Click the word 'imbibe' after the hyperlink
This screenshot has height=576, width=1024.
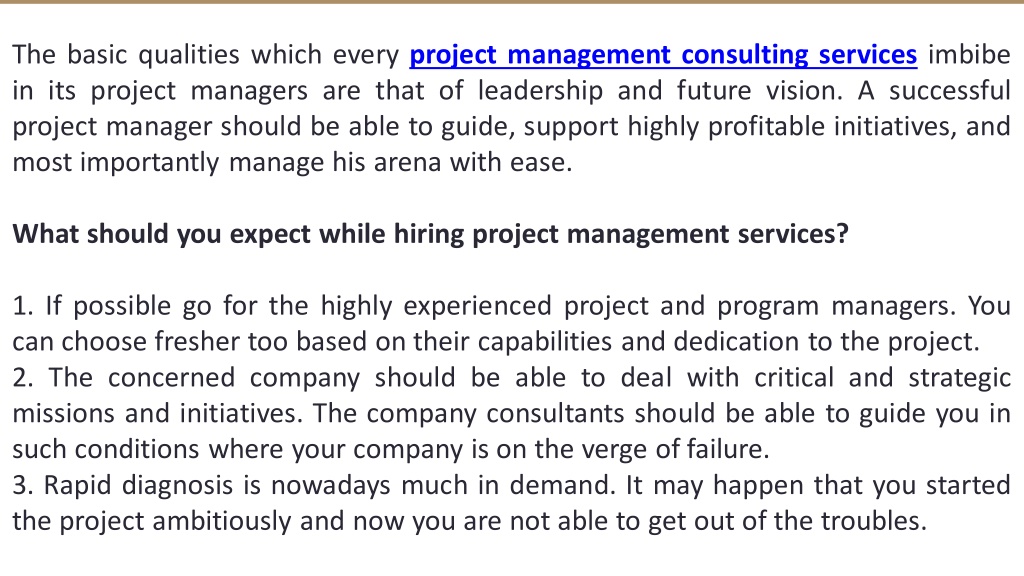click(969, 54)
